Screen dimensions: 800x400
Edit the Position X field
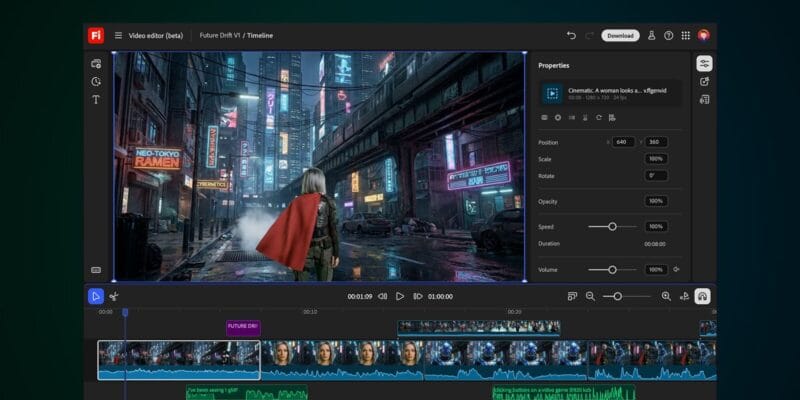(x=623, y=142)
